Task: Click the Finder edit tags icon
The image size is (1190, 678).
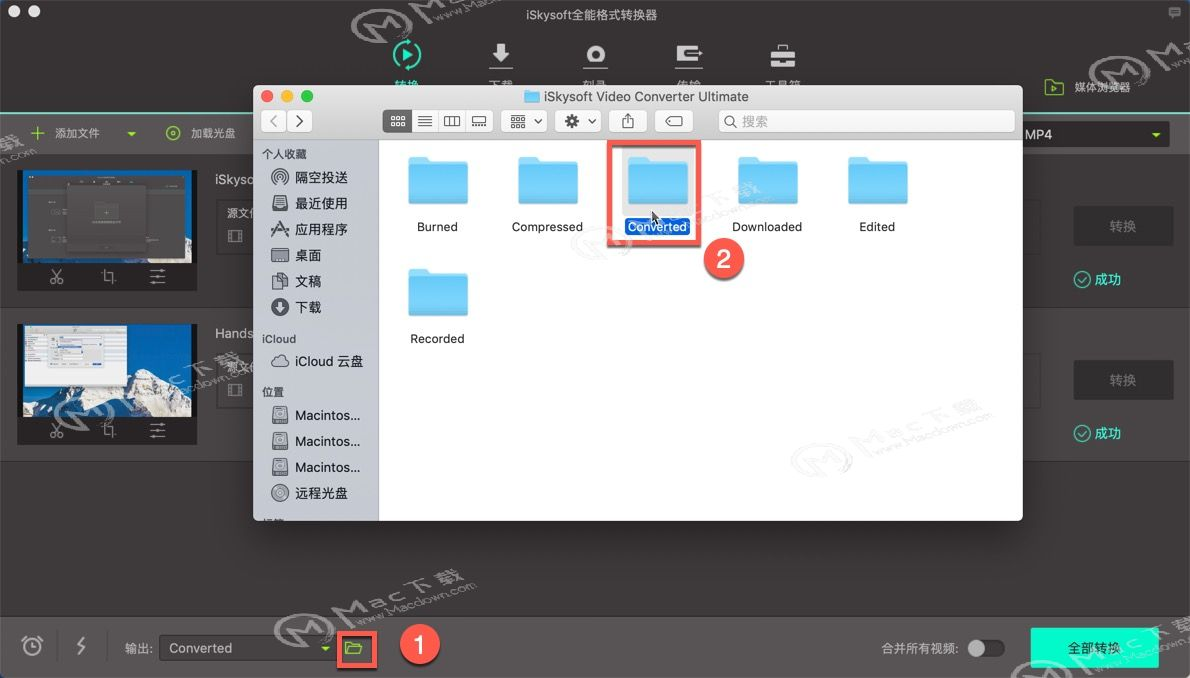Action: [x=674, y=121]
